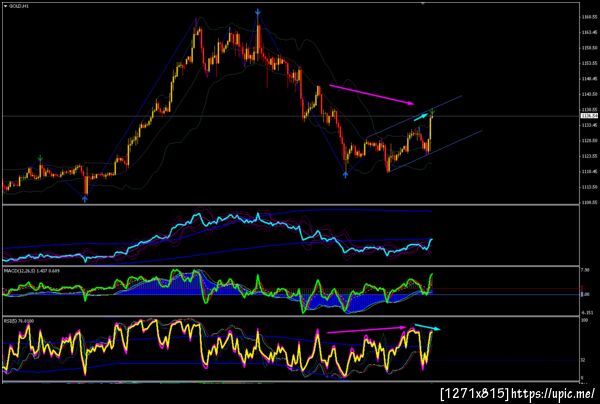Click the 1163.45 label on the price scale
Image resolution: width=600 pixels, height=404 pixels.
(x=589, y=33)
